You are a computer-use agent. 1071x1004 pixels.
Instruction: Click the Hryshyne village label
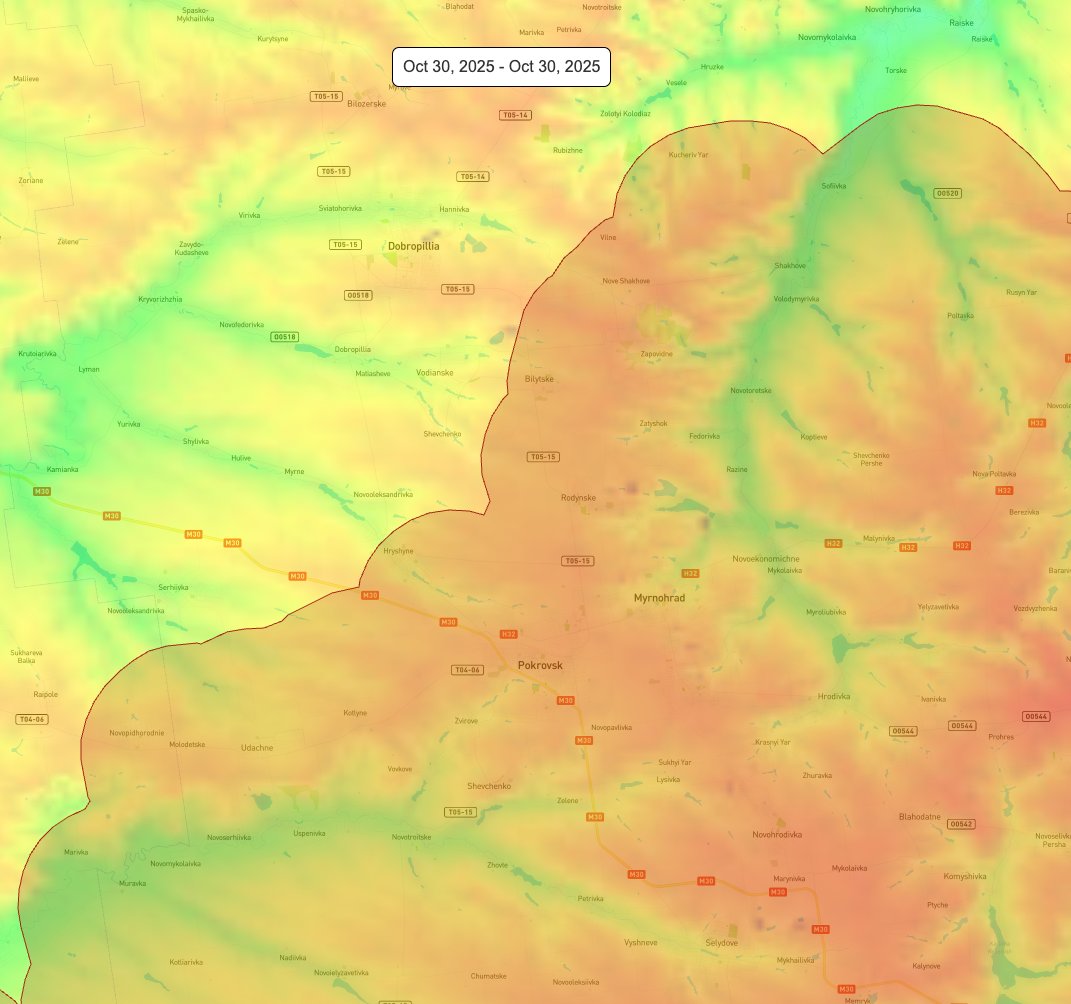398,551
